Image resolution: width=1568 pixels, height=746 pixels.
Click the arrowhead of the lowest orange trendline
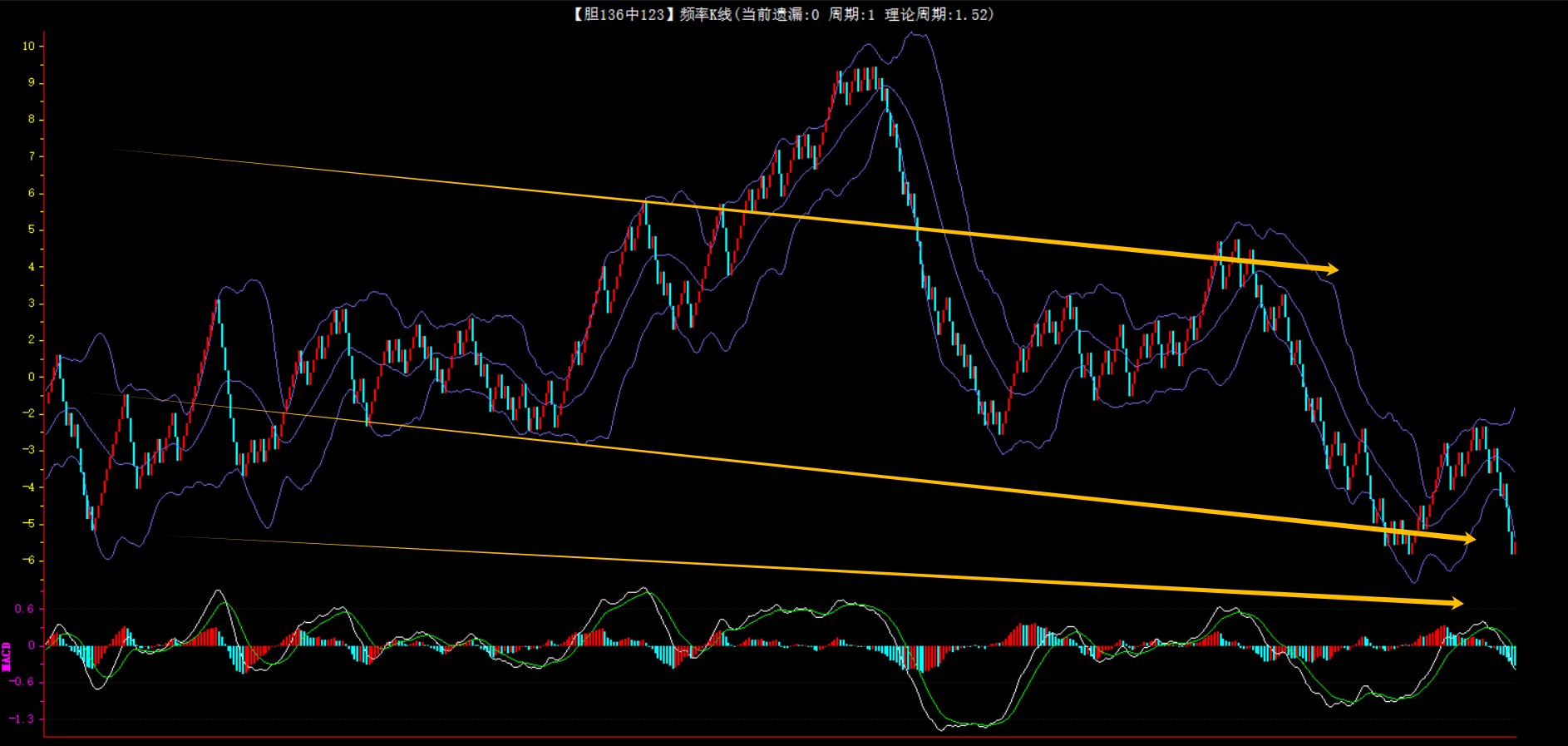coord(1457,603)
